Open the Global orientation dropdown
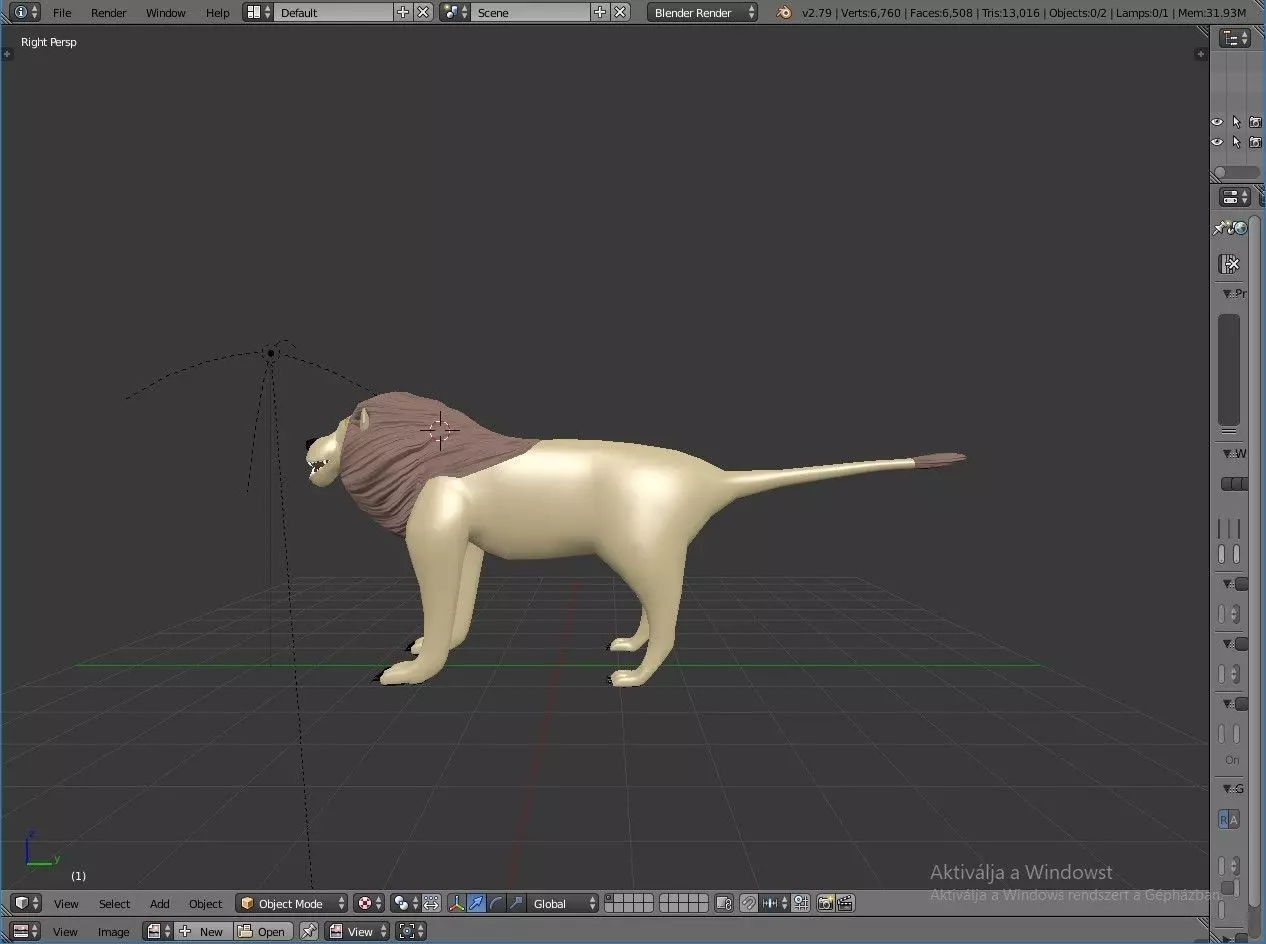 tap(563, 903)
